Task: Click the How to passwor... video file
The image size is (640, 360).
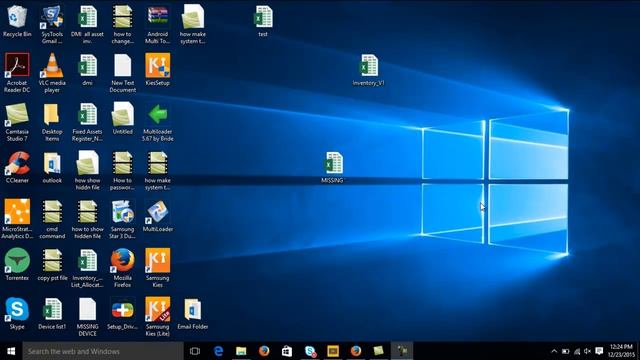Action: 122,171
